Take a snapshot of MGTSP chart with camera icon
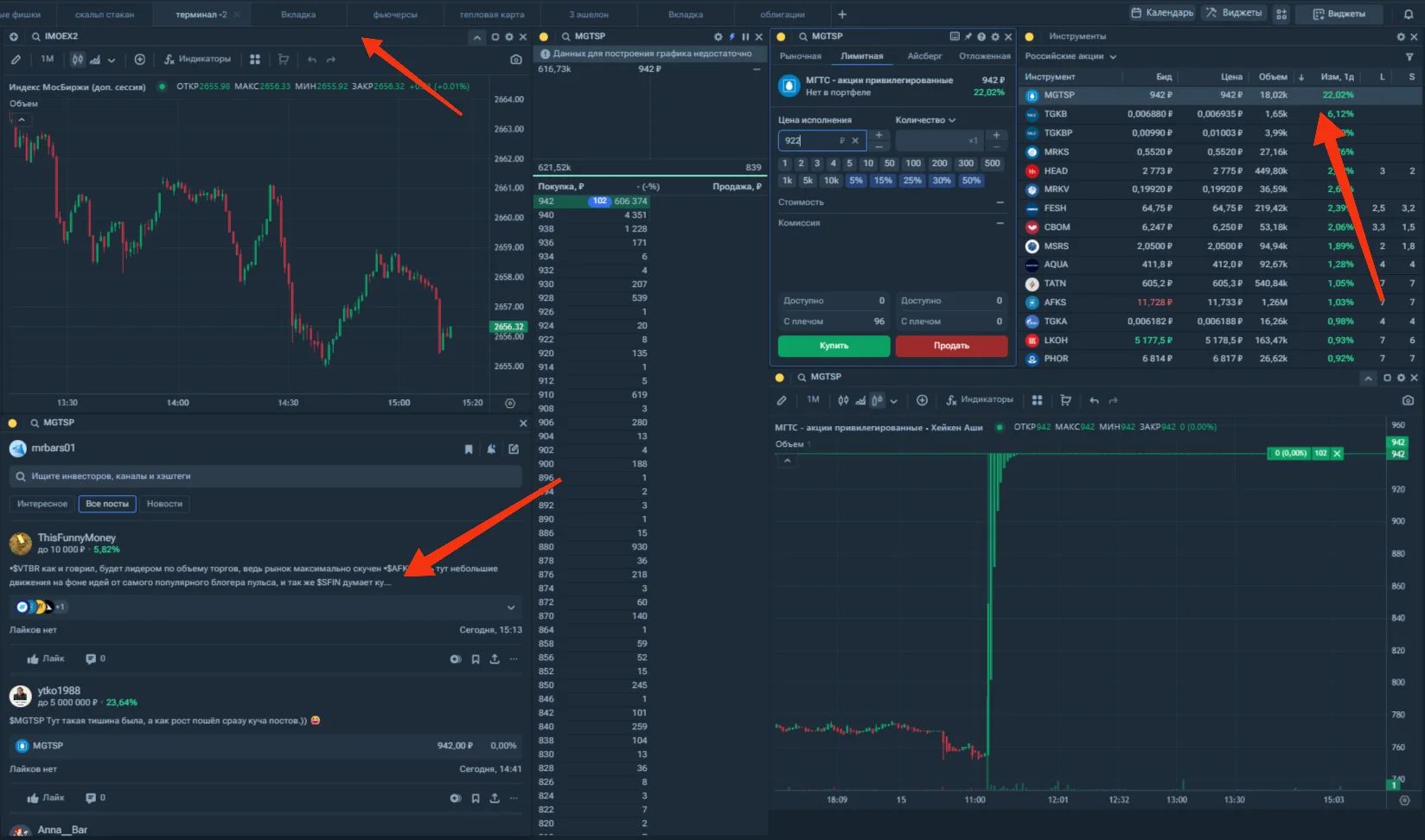 pos(1408,400)
